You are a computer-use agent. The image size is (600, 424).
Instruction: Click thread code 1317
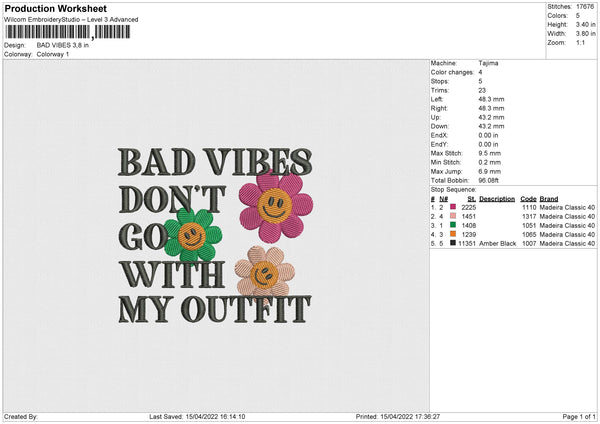529,217
